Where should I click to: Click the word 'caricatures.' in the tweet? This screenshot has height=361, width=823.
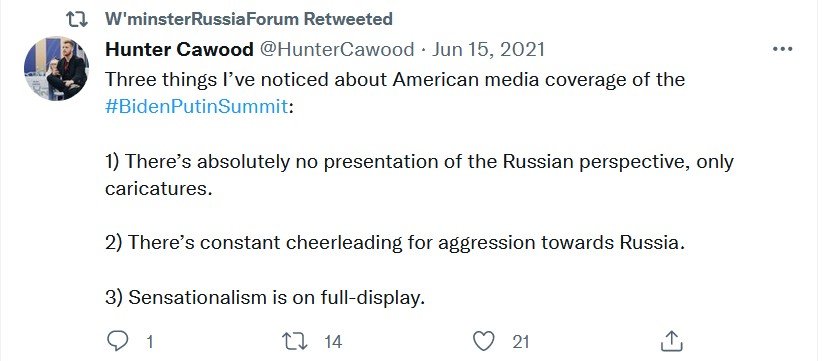click(x=159, y=189)
